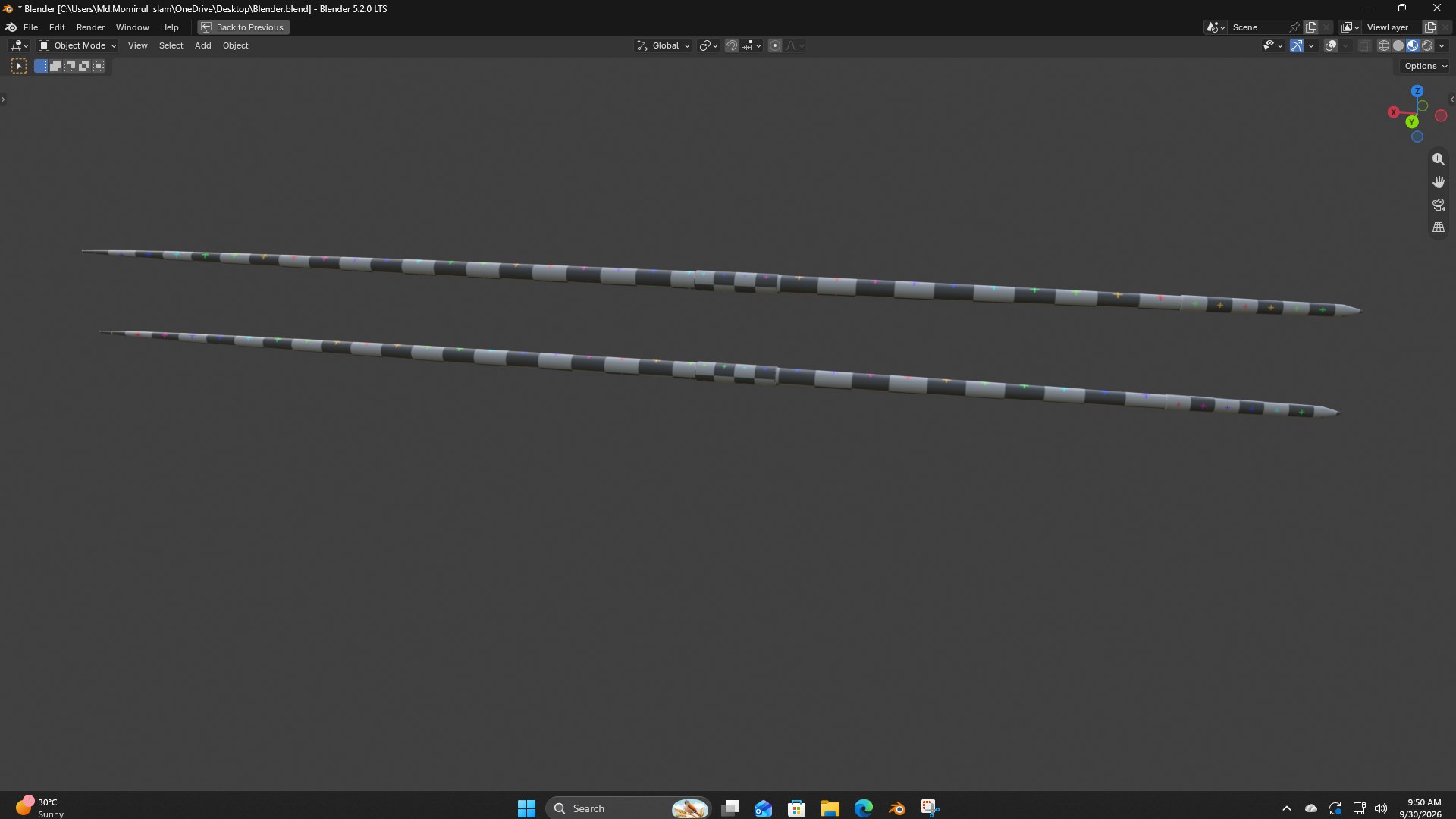Image resolution: width=1456 pixels, height=819 pixels.
Task: Switch to rendered viewport shading
Action: 1427,45
